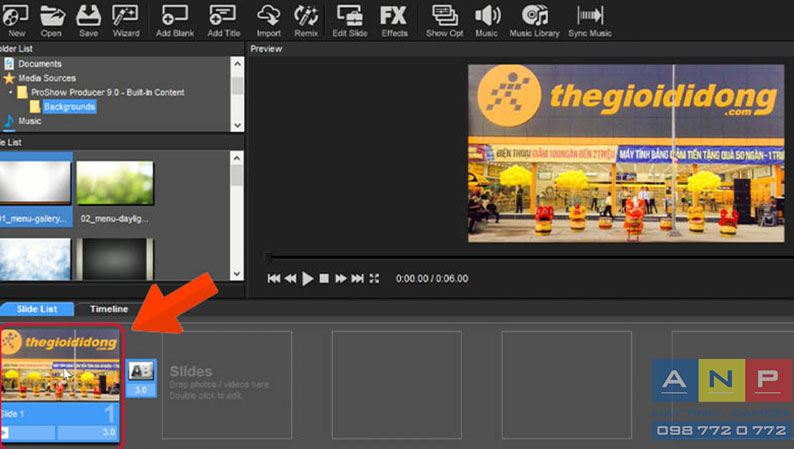Select Slide 1 thumbnail in slide list
This screenshot has height=449, width=794.
click(x=60, y=365)
